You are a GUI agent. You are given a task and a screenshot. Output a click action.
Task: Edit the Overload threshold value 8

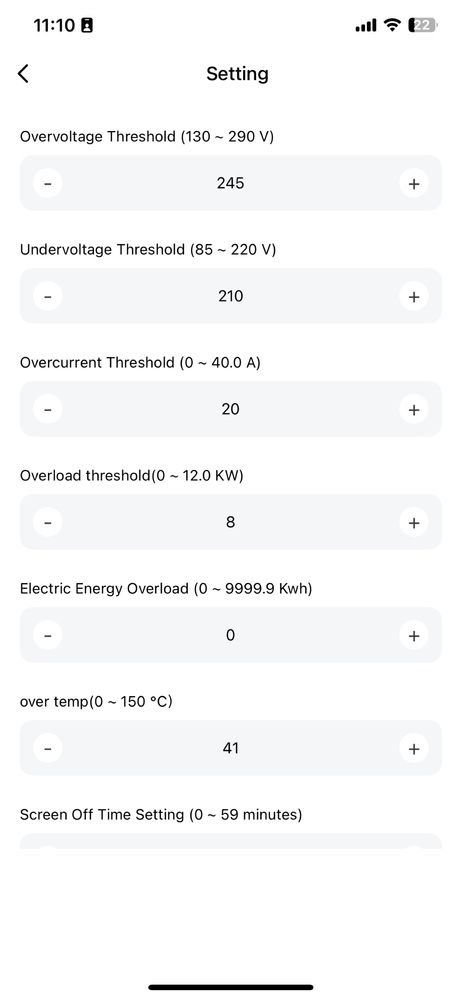(x=231, y=522)
